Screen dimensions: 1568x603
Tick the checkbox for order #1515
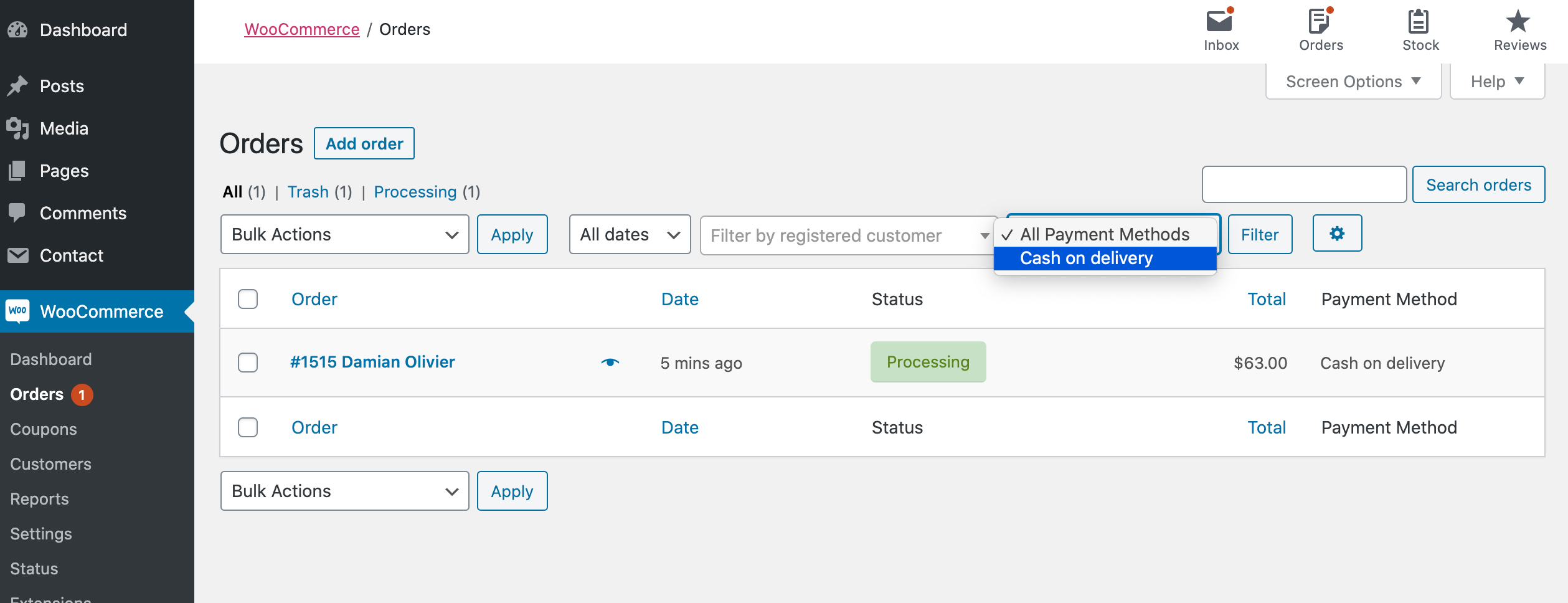248,363
